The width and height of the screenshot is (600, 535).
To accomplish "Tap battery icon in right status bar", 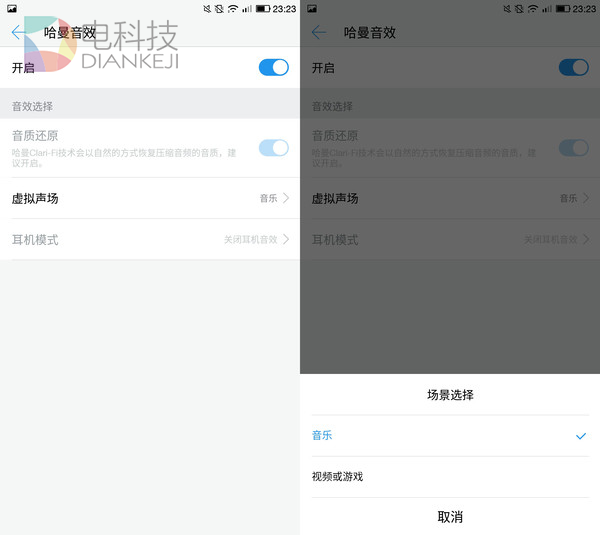I will tap(563, 8).
